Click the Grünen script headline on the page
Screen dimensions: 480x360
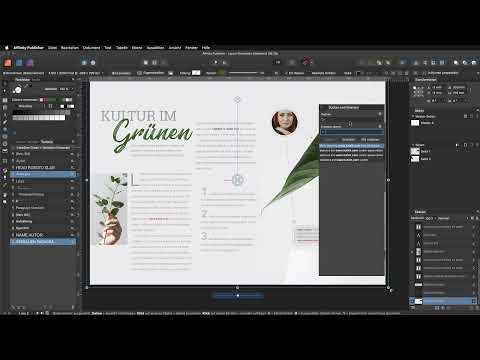point(152,135)
